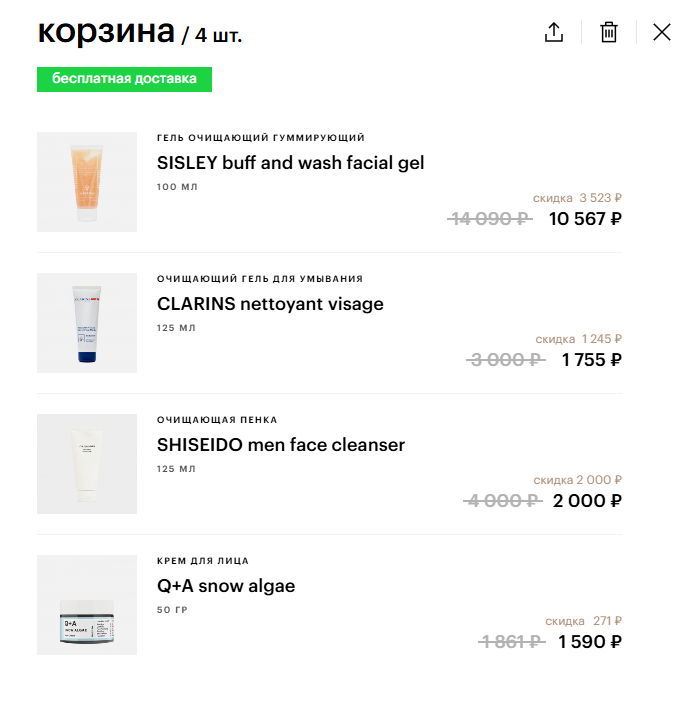Click the share cart icon
This screenshot has height=706, width=697.
pyautogui.click(x=554, y=32)
